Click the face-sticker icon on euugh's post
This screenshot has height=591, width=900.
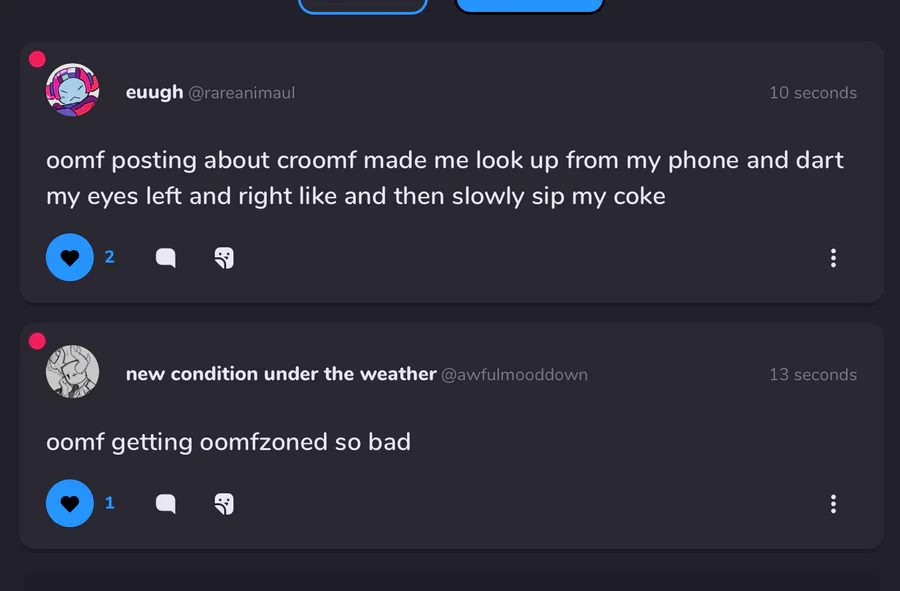point(224,258)
